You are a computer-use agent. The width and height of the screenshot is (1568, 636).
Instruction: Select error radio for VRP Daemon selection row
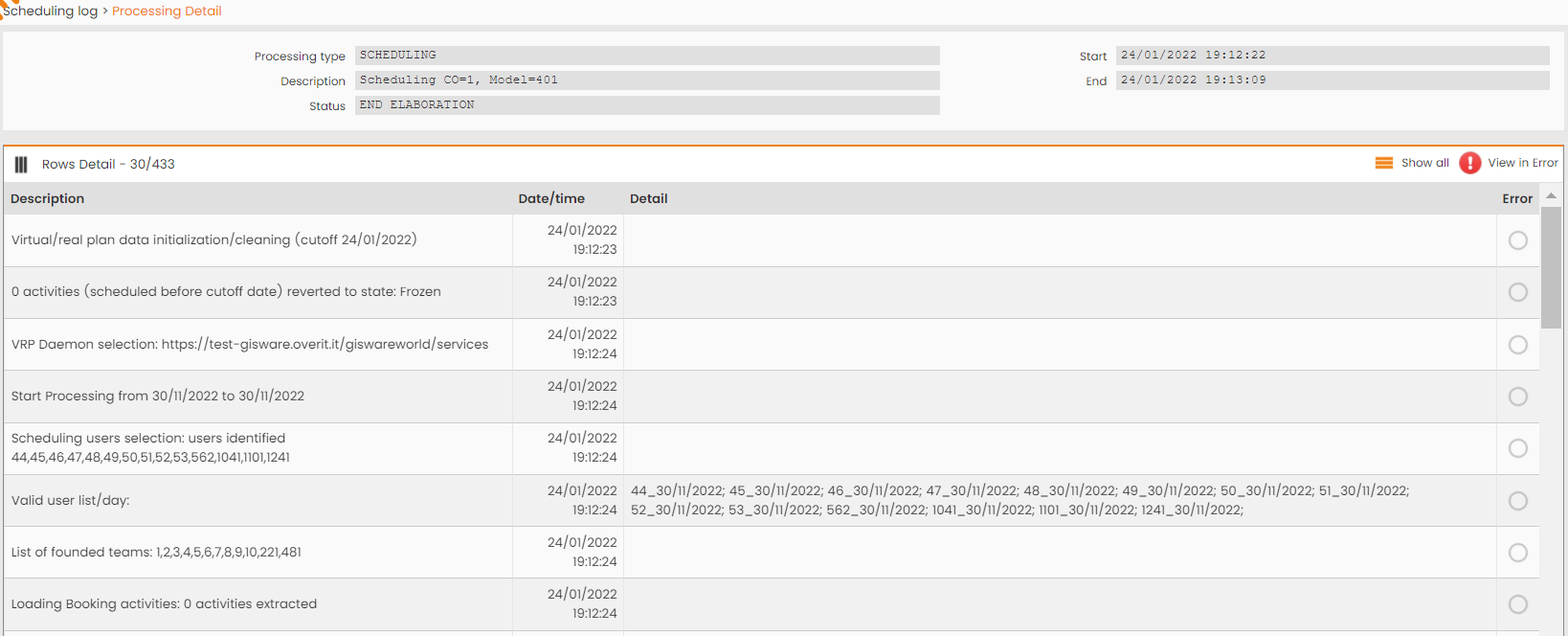click(x=1518, y=345)
